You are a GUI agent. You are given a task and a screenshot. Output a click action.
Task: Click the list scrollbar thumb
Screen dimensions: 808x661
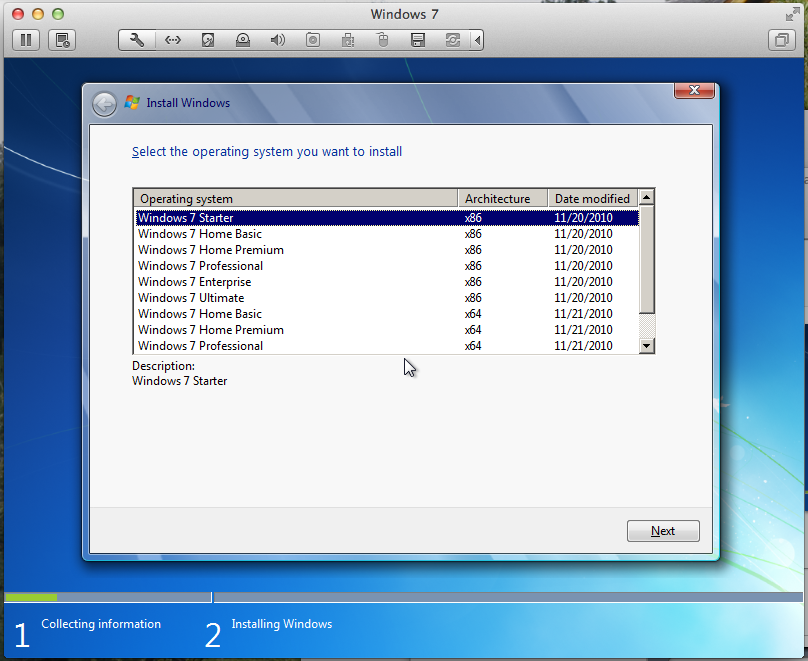click(646, 259)
